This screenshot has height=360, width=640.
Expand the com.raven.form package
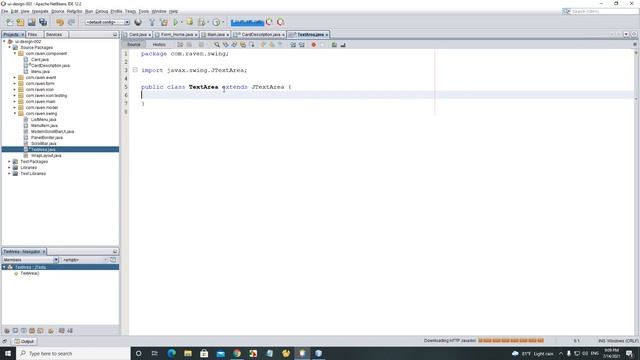point(15,83)
